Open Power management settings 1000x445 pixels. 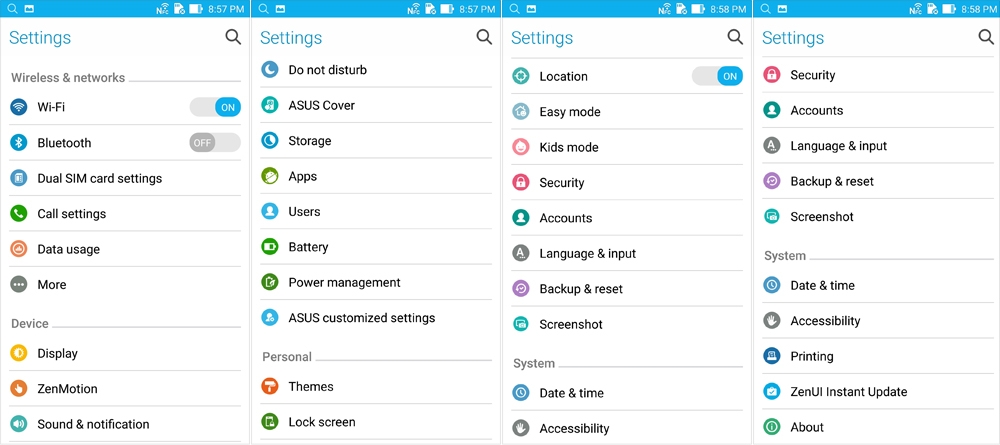376,282
